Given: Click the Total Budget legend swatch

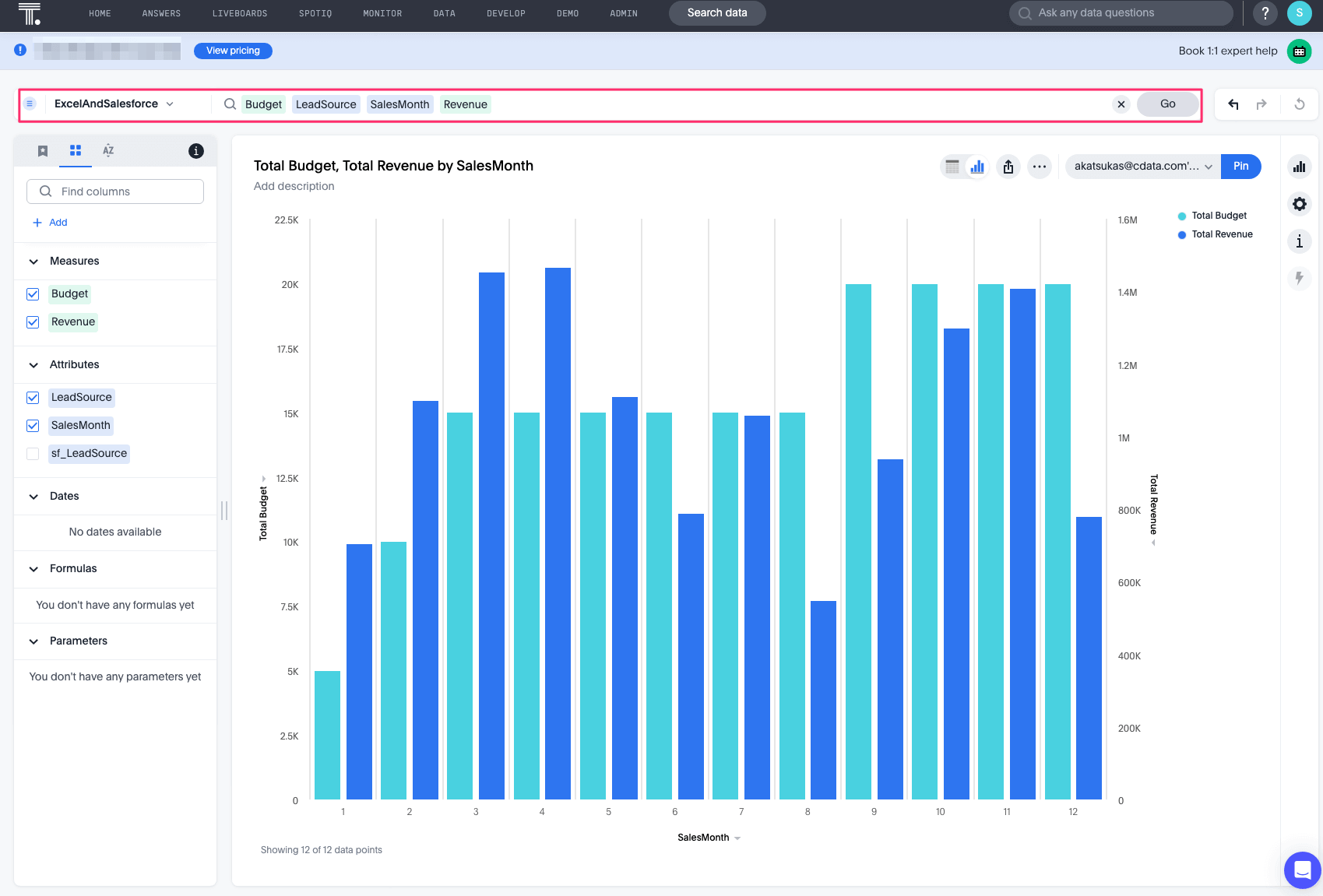Looking at the screenshot, I should (1182, 216).
